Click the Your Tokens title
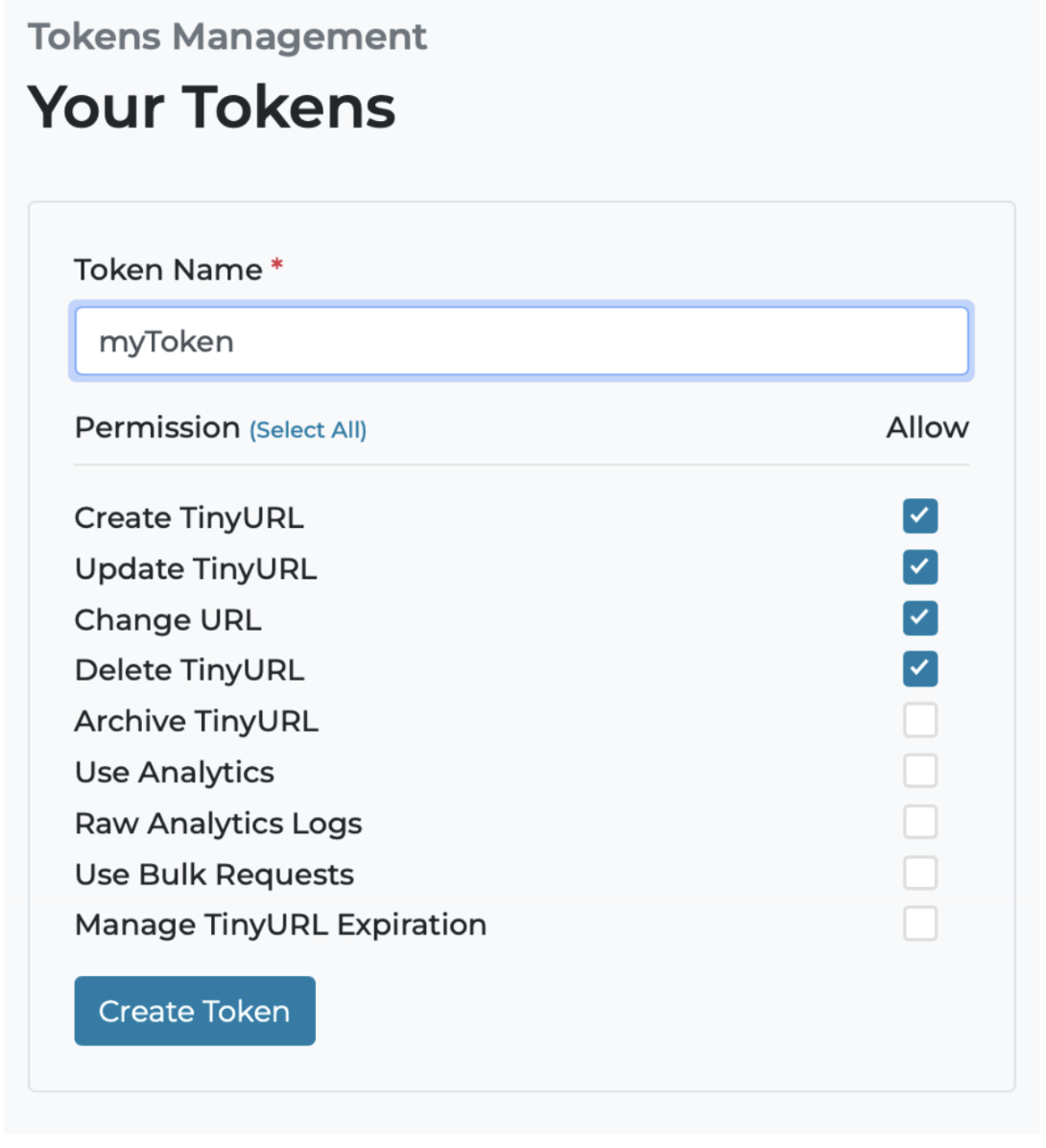 pos(211,107)
